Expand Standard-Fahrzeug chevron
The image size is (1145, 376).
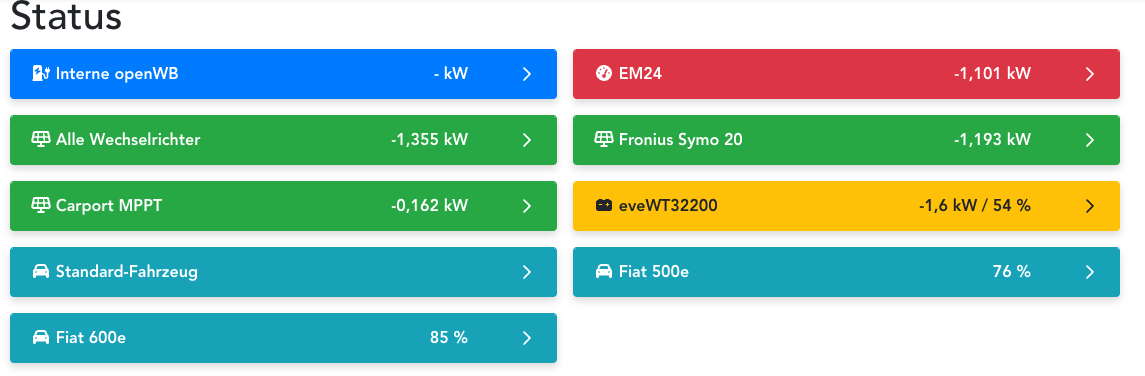pos(526,272)
